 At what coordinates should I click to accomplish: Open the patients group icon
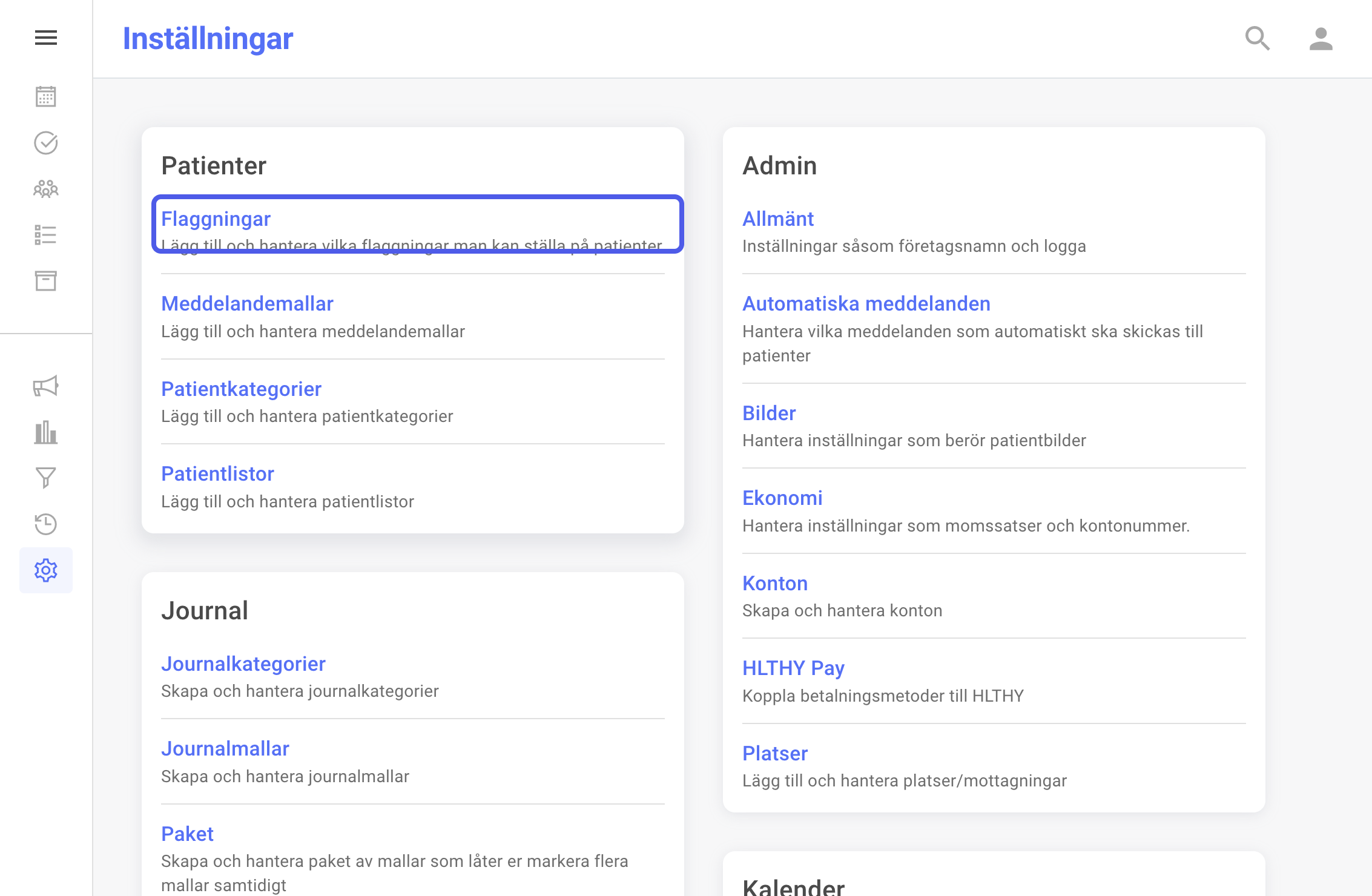[x=46, y=189]
